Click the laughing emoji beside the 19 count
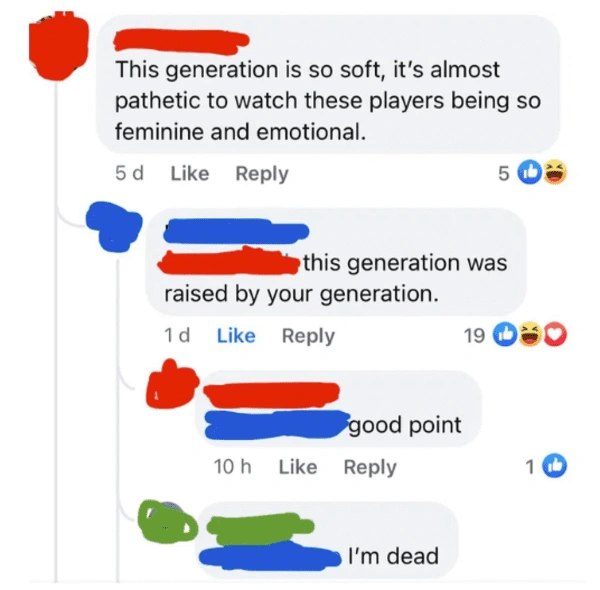The image size is (600, 590). coord(530,335)
